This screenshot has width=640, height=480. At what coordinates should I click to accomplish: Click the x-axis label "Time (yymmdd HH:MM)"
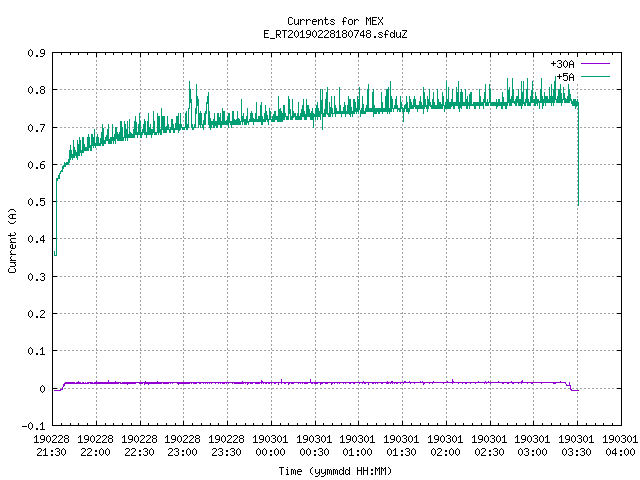pyautogui.click(x=335, y=471)
